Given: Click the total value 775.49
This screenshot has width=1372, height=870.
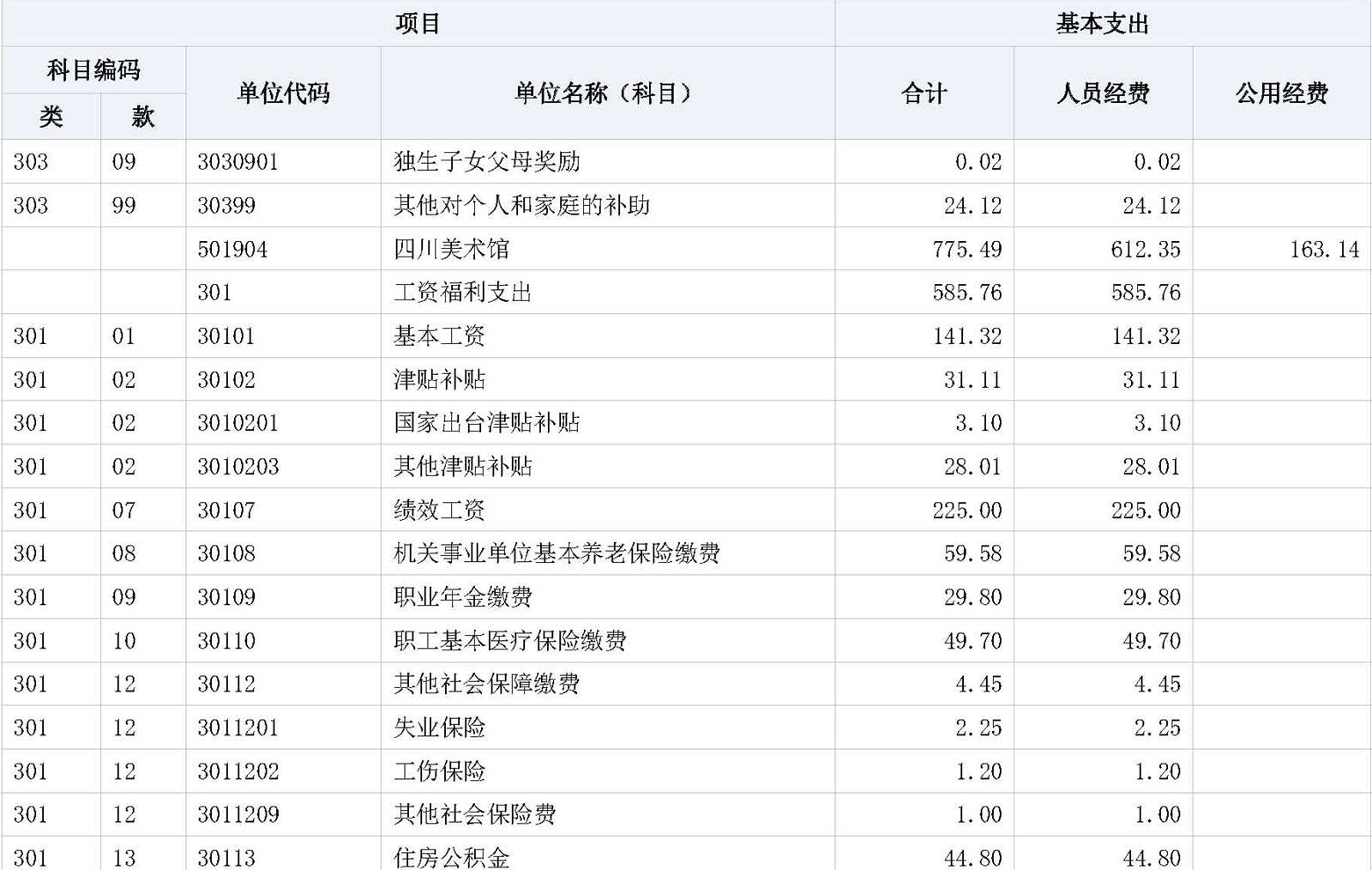Looking at the screenshot, I should pyautogui.click(x=967, y=250).
